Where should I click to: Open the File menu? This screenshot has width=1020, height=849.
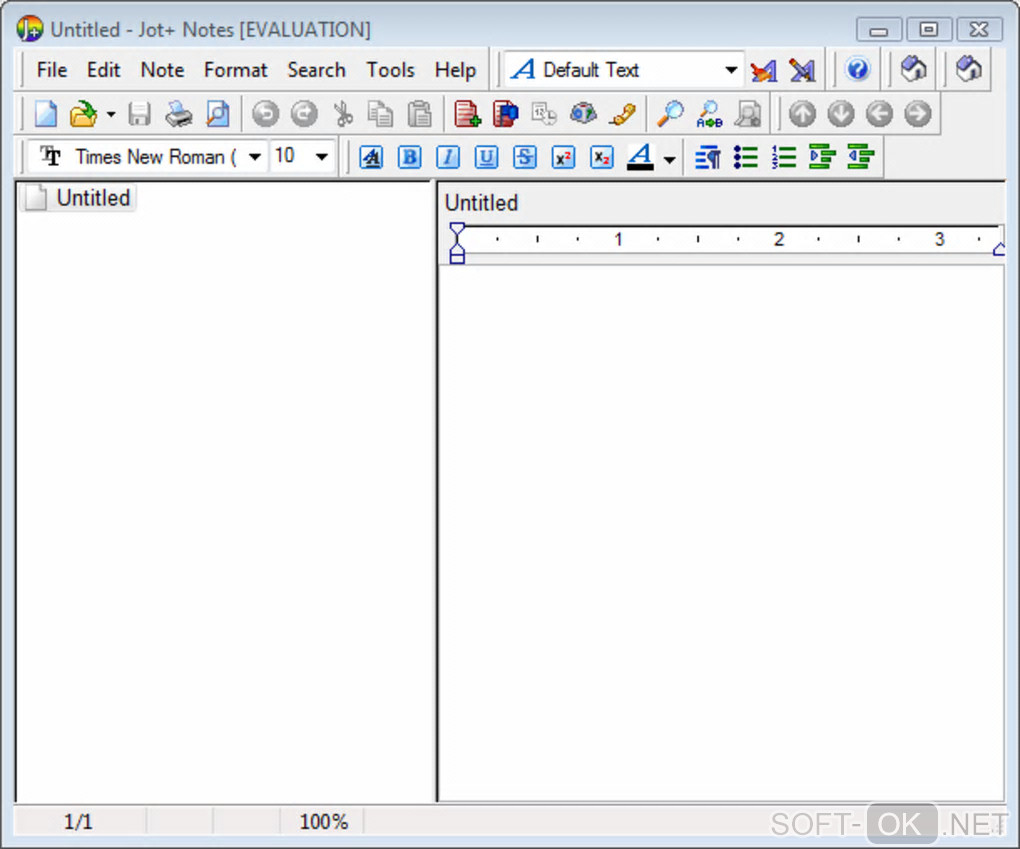51,70
